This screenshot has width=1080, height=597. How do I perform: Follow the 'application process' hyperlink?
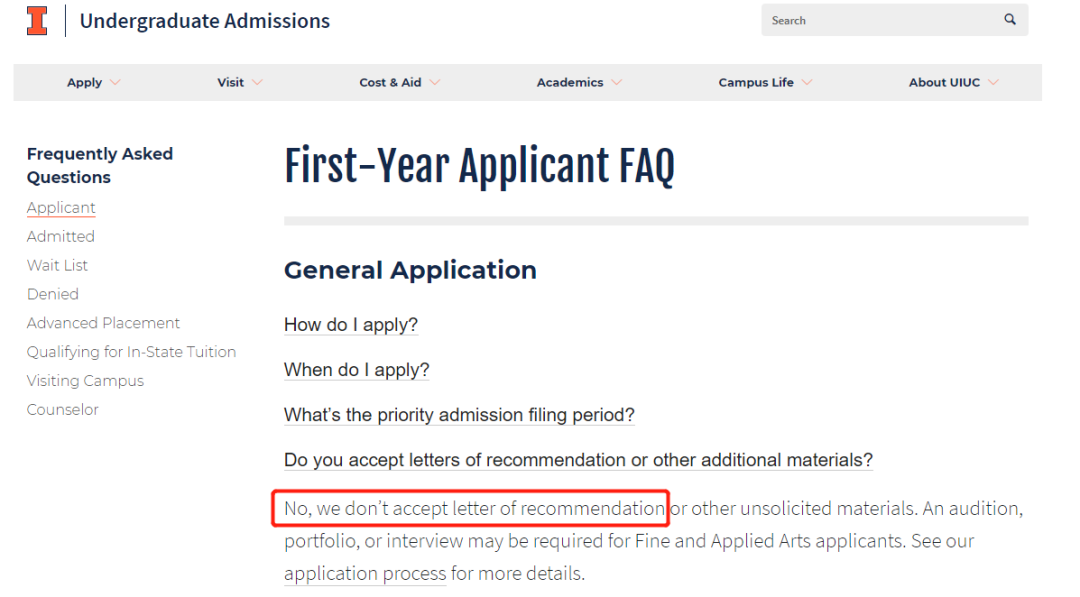click(365, 573)
